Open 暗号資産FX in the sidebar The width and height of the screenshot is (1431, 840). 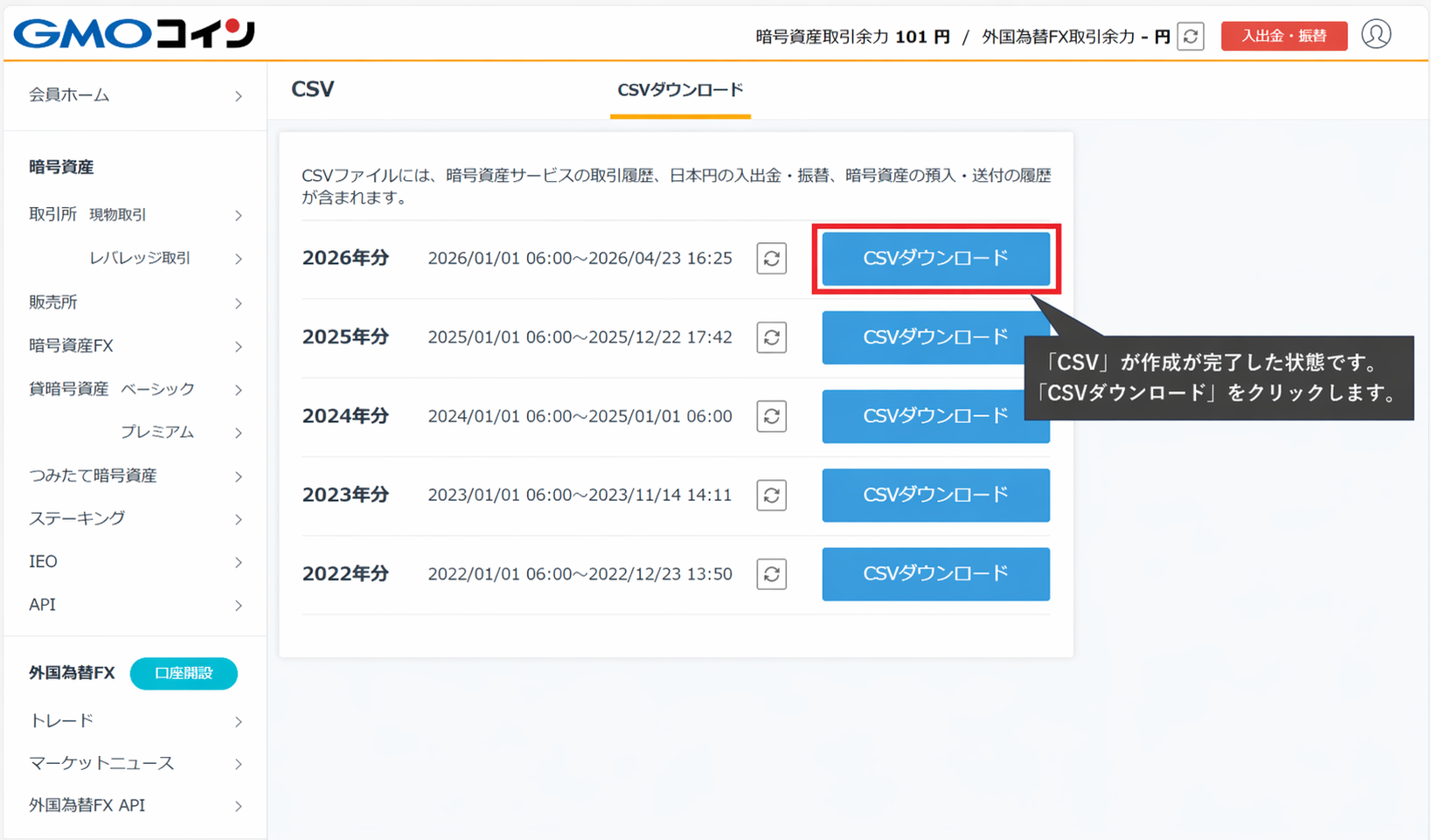coord(135,346)
